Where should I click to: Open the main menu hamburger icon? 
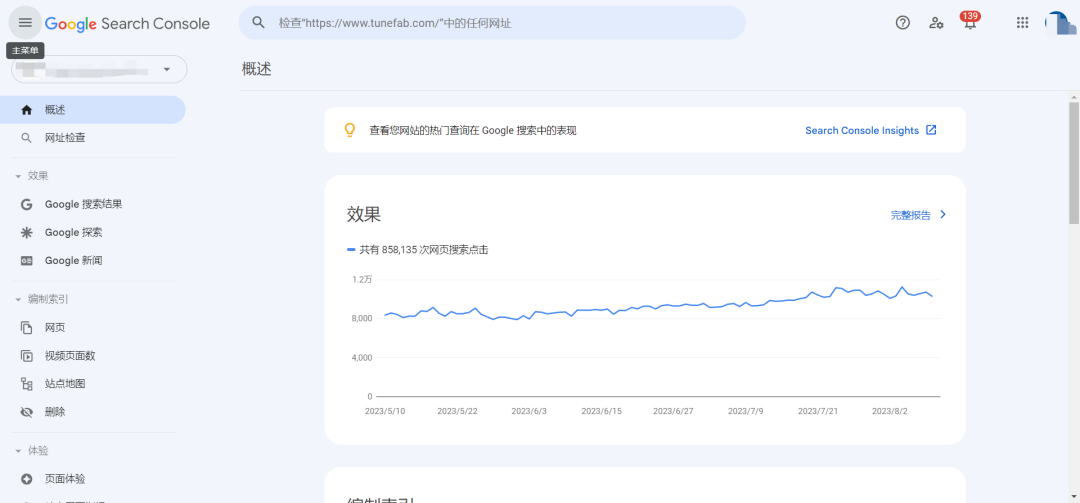pyautogui.click(x=25, y=23)
